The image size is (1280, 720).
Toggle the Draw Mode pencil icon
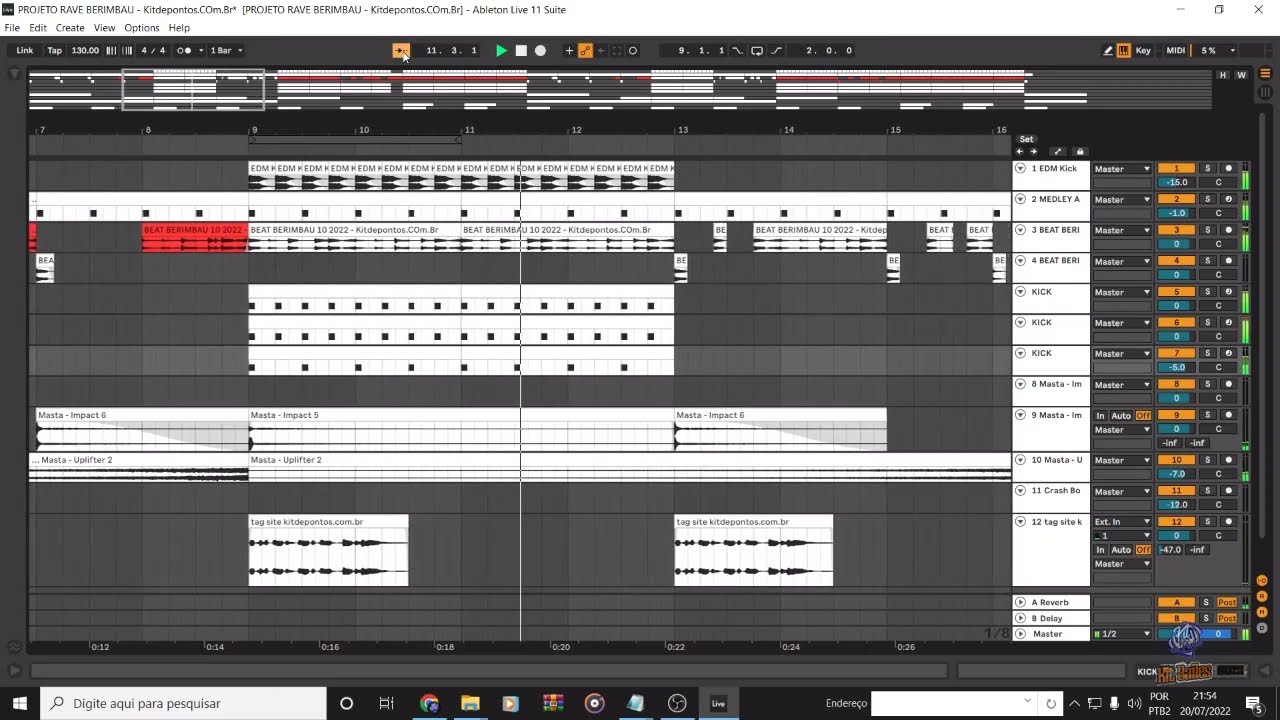1108,50
